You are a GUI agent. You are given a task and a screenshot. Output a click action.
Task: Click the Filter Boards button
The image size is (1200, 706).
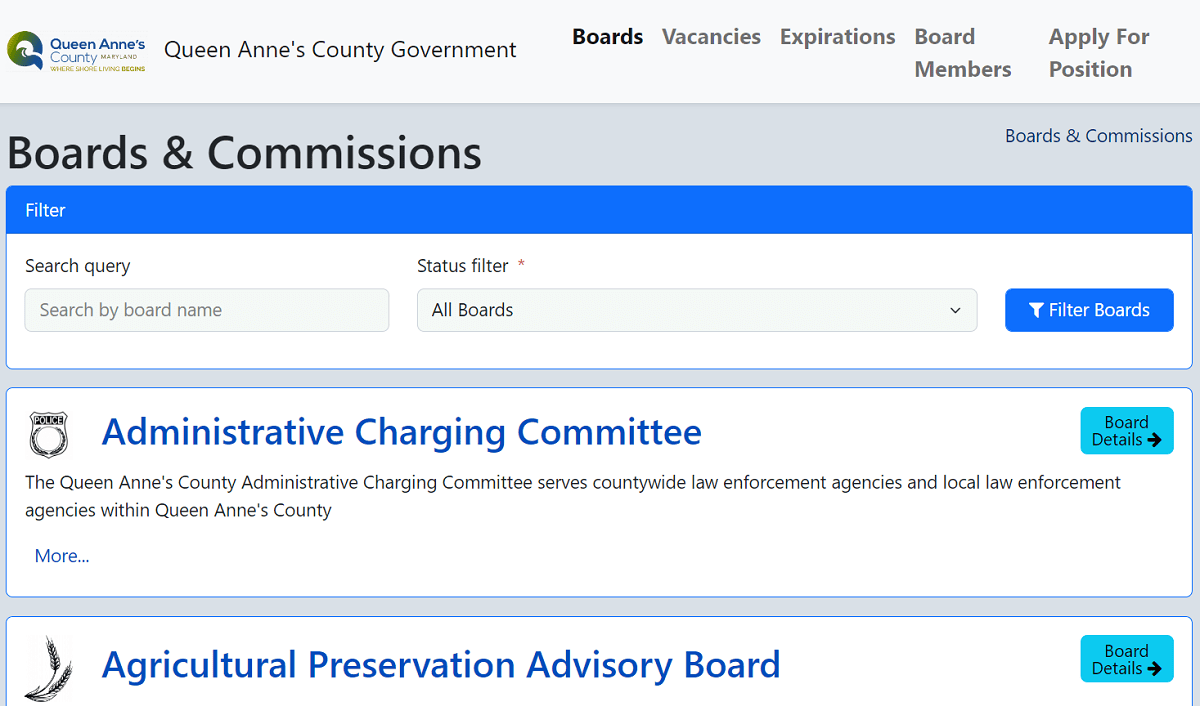1089,310
